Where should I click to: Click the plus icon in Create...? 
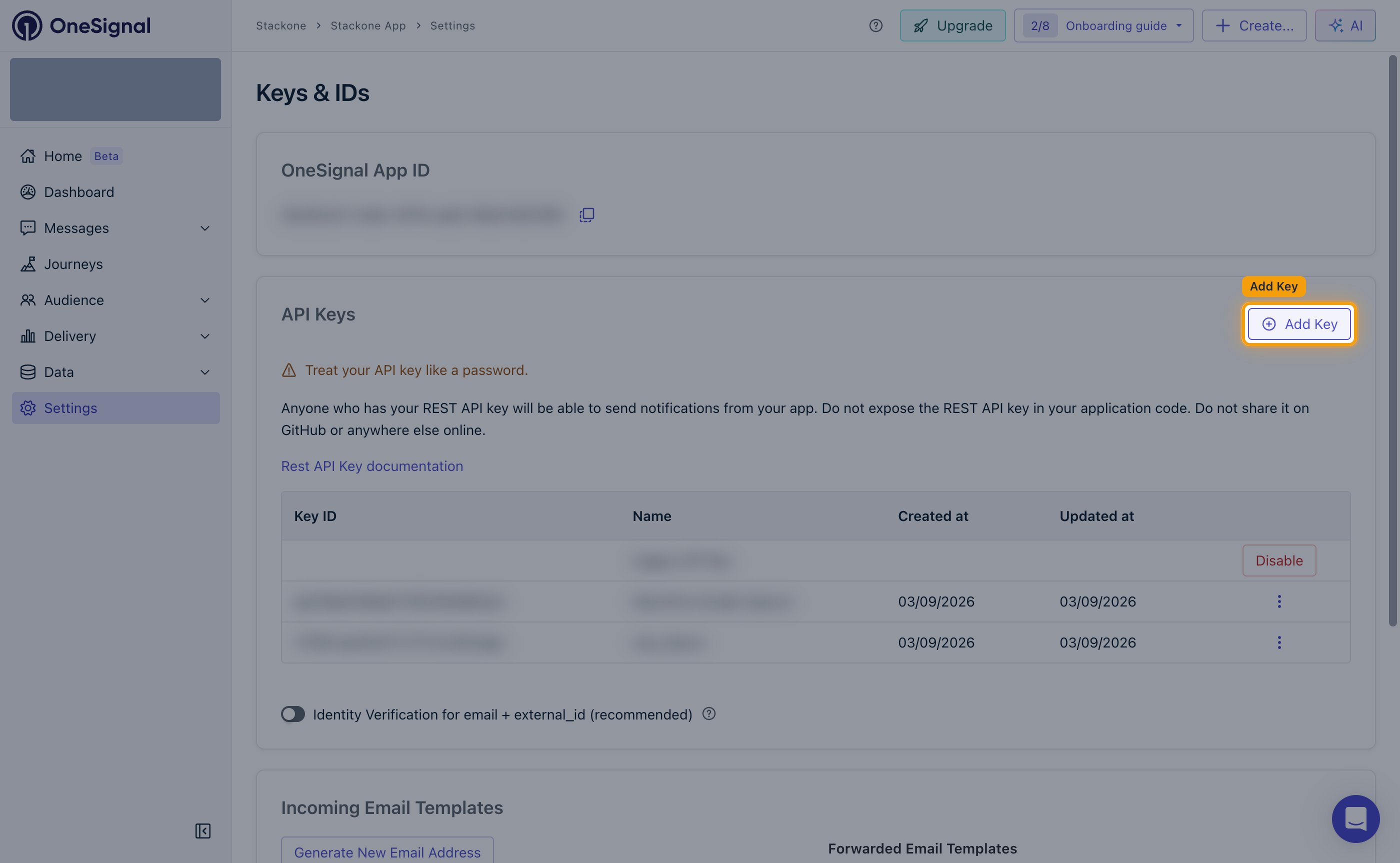pos(1222,25)
